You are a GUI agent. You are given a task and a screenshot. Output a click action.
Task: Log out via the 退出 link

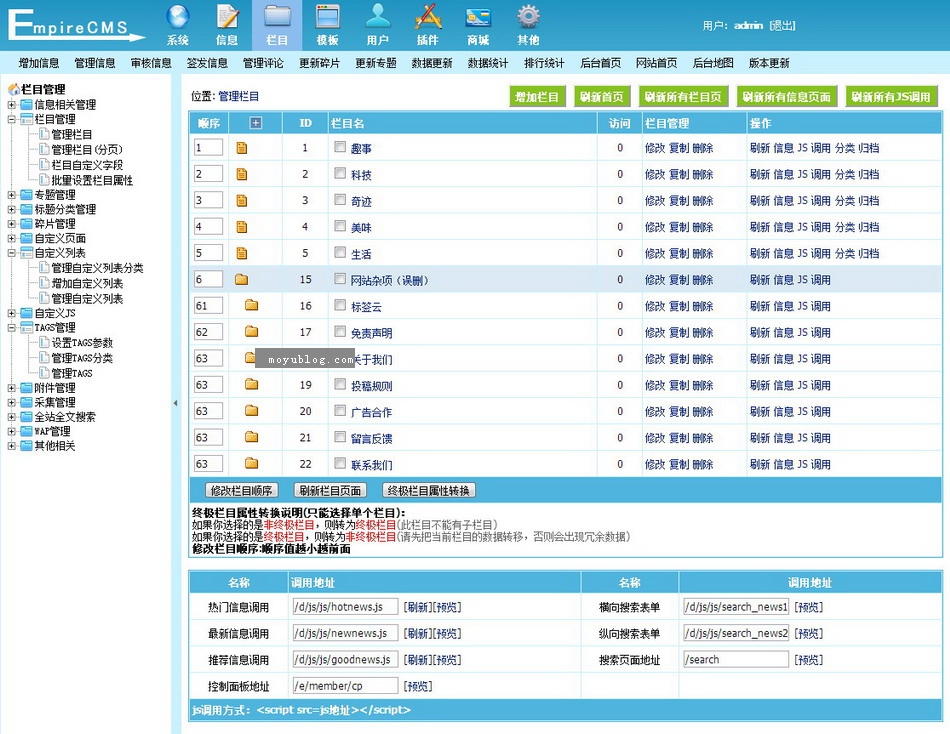click(x=782, y=25)
